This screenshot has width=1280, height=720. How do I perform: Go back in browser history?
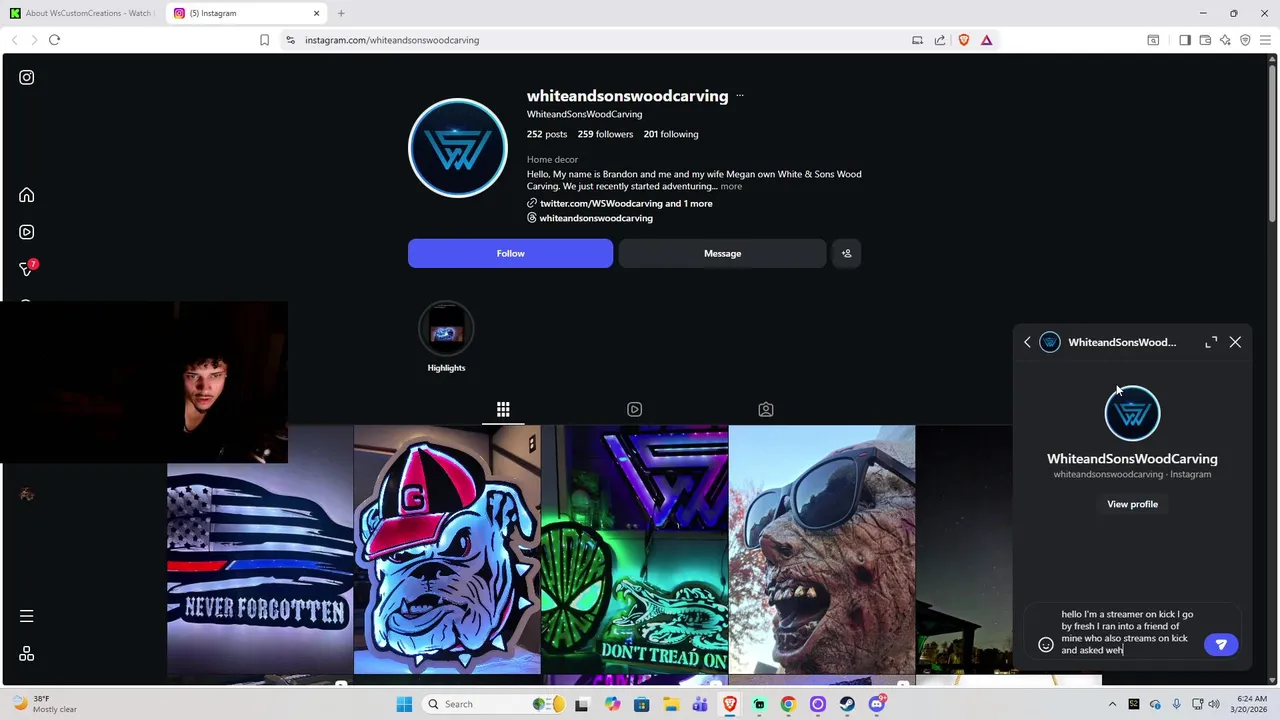click(14, 40)
